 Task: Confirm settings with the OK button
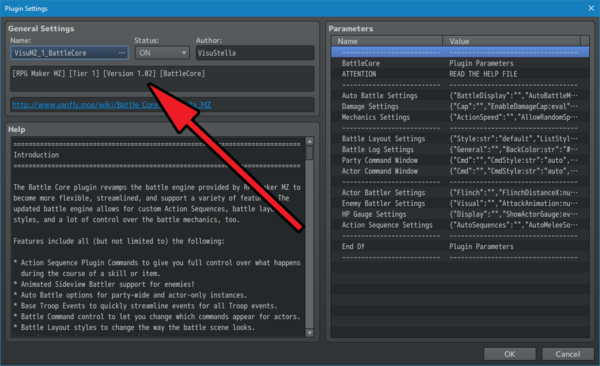point(510,354)
